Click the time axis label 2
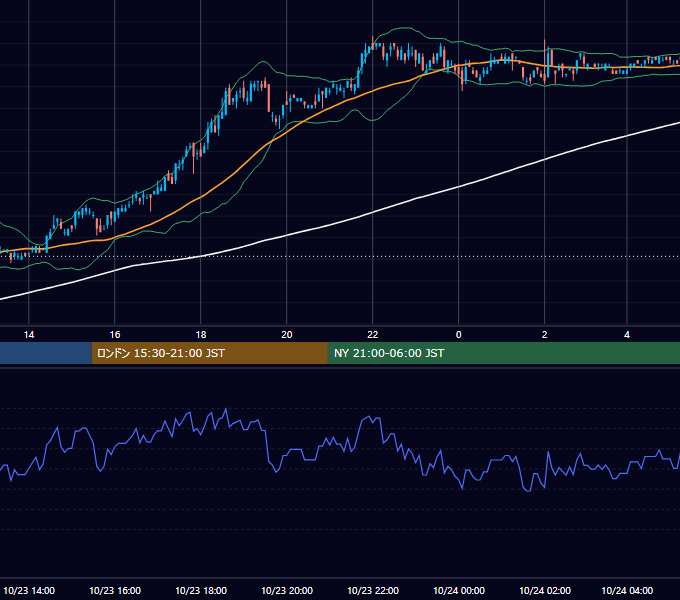This screenshot has height=600, width=680. tap(544, 335)
